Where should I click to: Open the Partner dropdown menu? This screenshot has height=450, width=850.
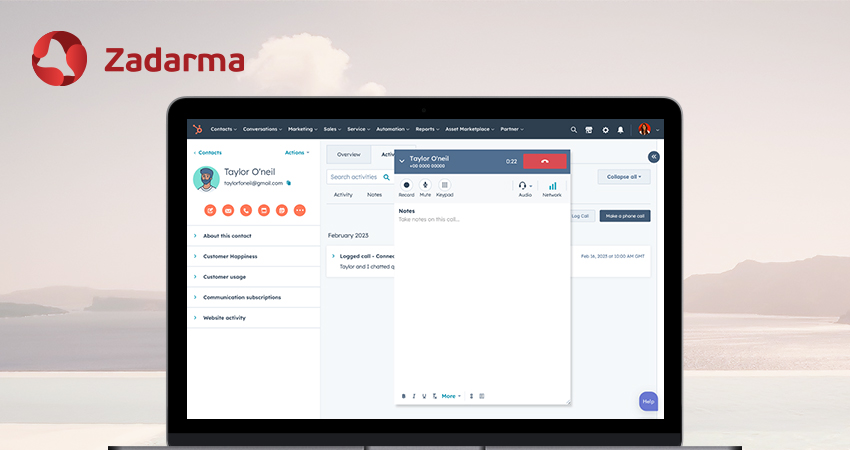tap(512, 129)
